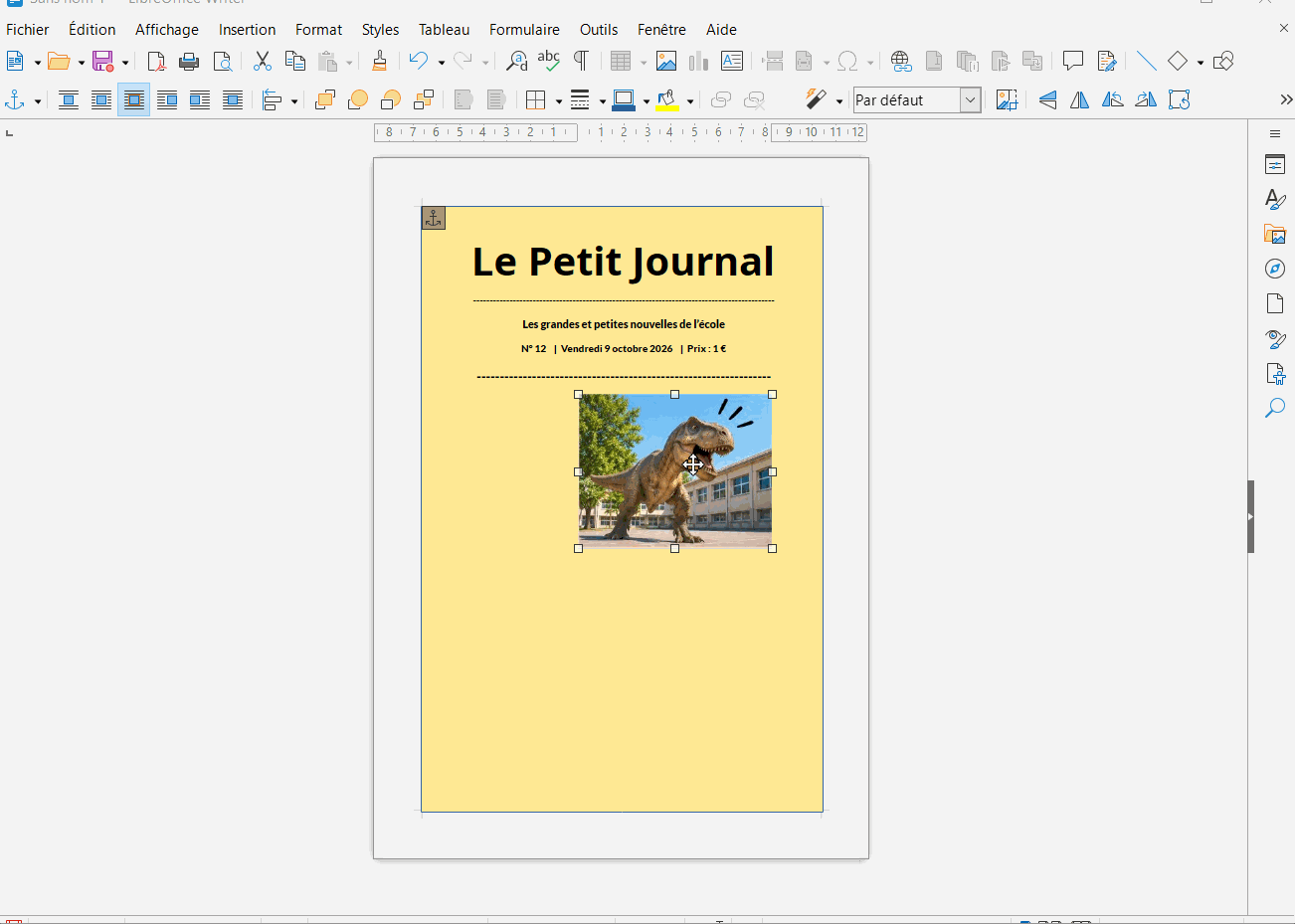Click the Flip Vertically icon
Screen dimensions: 1295x924
click(x=1047, y=99)
